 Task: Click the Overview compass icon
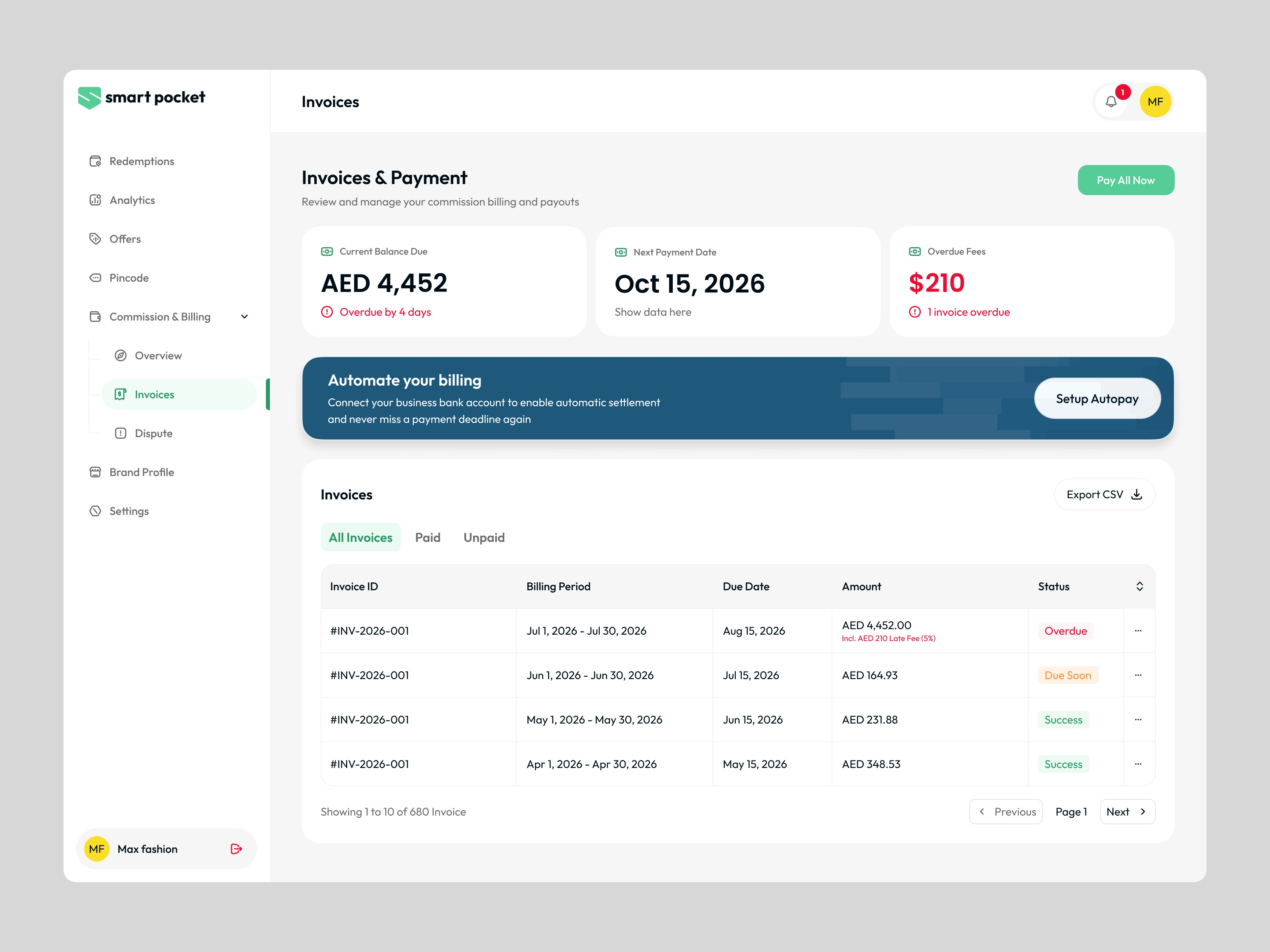pyautogui.click(x=121, y=356)
